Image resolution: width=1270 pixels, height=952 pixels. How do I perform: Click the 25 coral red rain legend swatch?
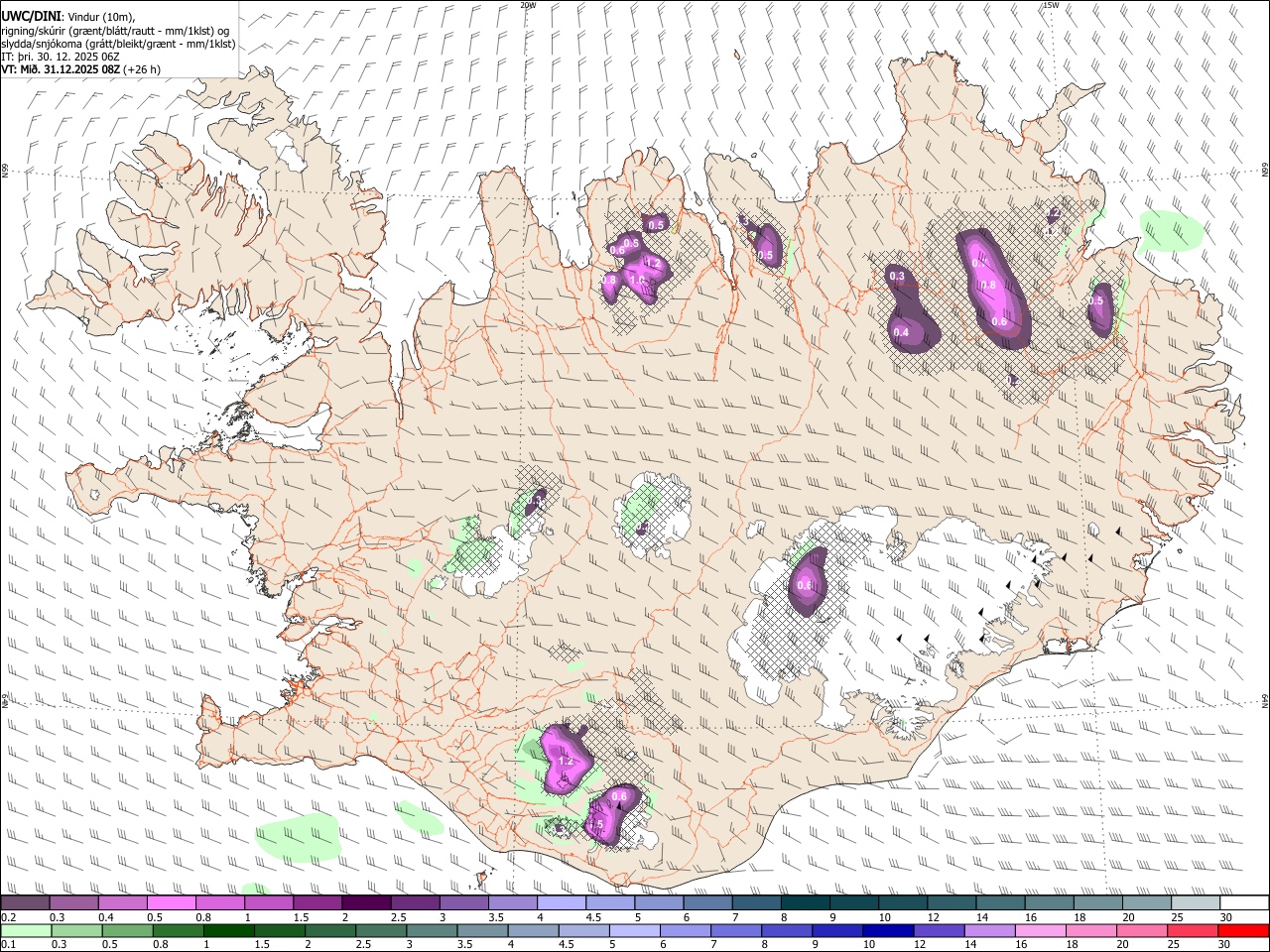point(1191,930)
